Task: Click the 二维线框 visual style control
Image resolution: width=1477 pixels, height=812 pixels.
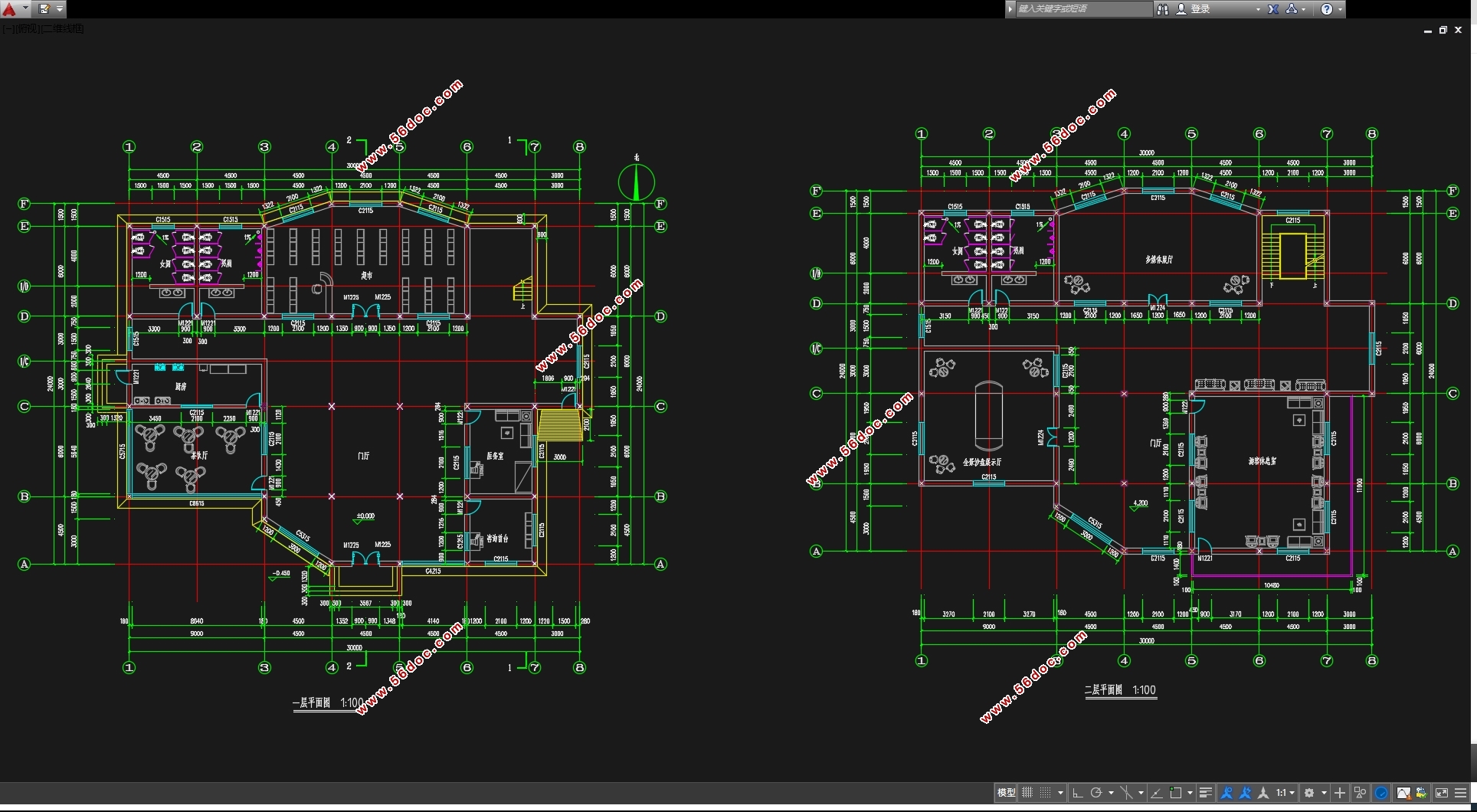Action: (x=63, y=29)
